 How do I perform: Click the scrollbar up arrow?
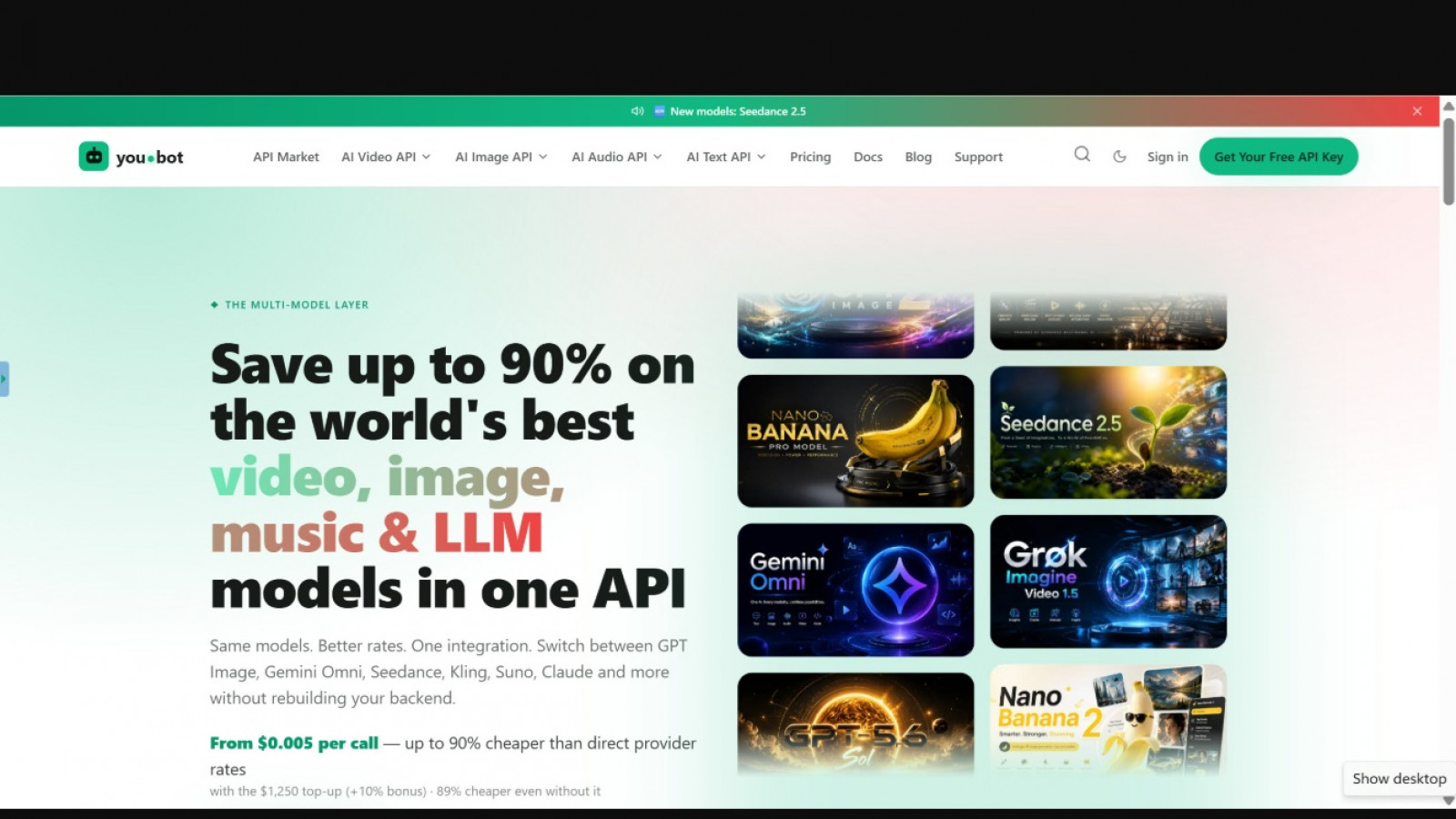[x=1448, y=106]
